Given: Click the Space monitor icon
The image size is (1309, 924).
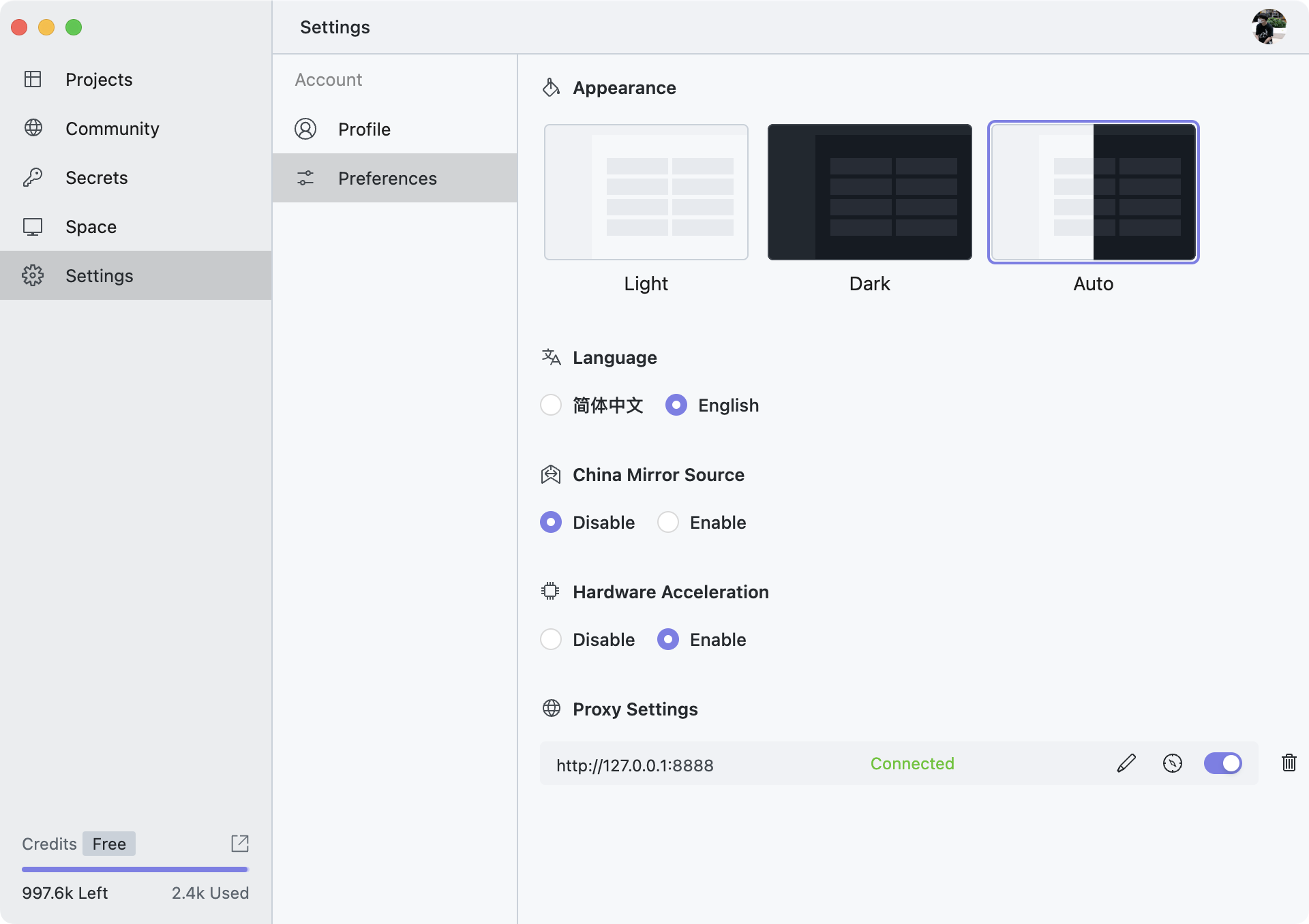Looking at the screenshot, I should (x=33, y=227).
